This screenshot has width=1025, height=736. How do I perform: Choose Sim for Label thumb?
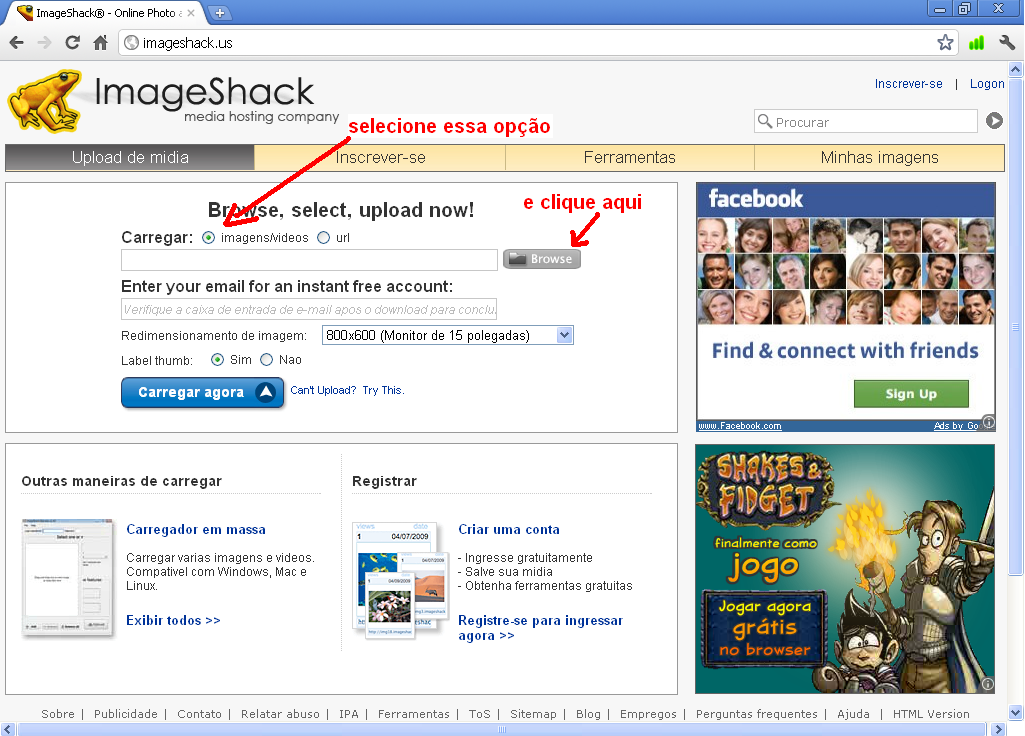(218, 360)
